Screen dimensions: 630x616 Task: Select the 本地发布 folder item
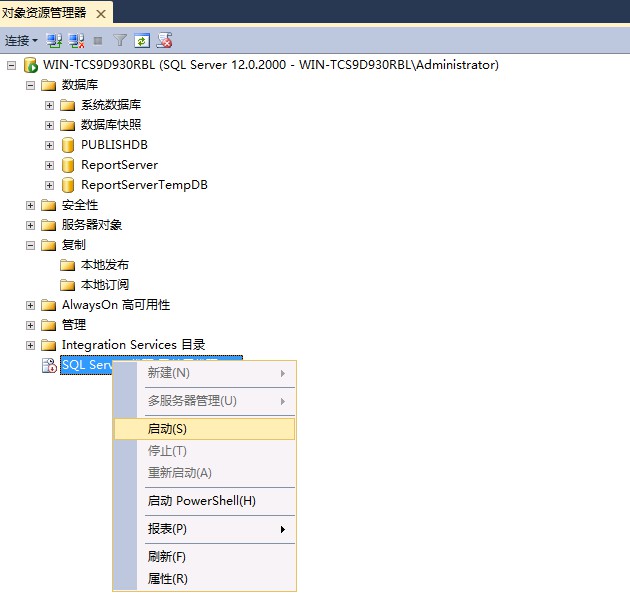(x=104, y=265)
